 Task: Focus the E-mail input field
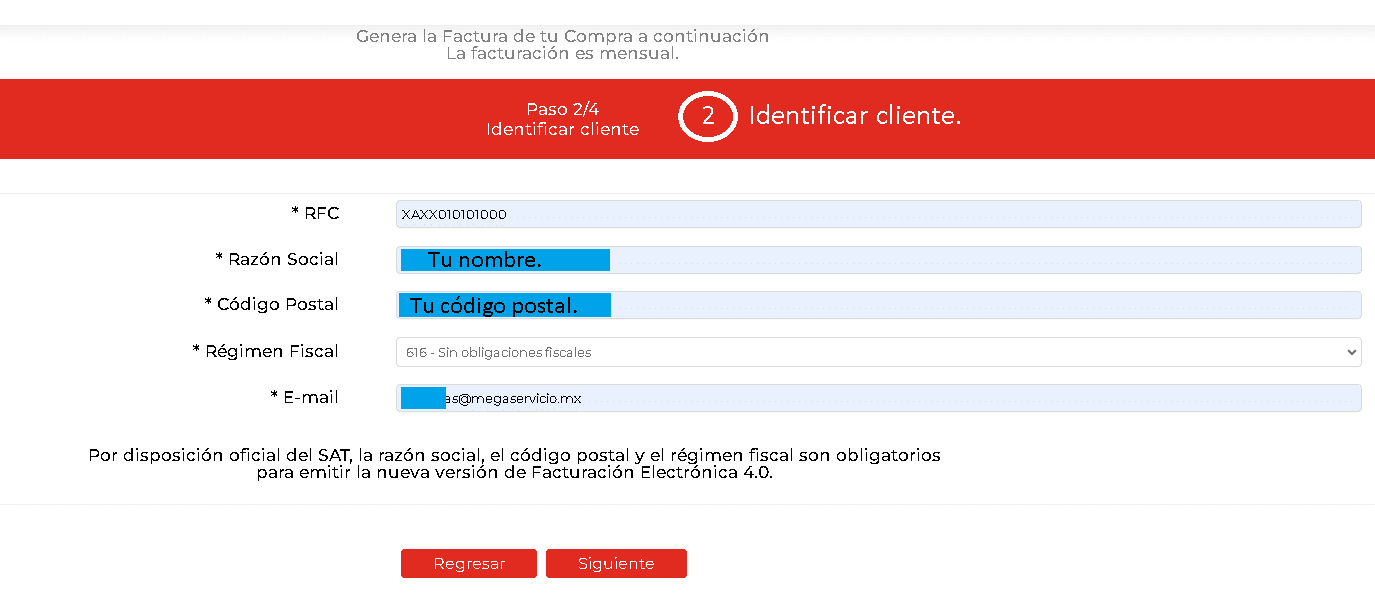[x=878, y=398]
